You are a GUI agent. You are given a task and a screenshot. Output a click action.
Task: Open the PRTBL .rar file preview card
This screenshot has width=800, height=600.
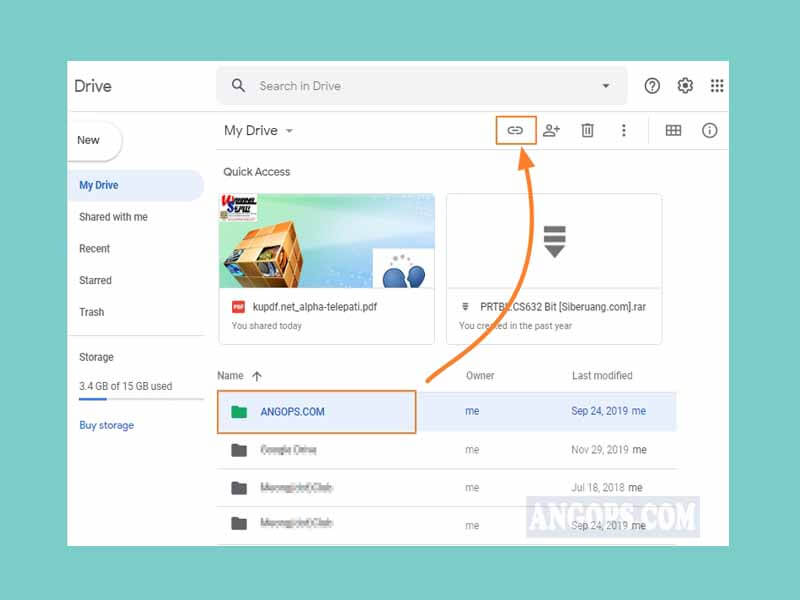click(554, 269)
